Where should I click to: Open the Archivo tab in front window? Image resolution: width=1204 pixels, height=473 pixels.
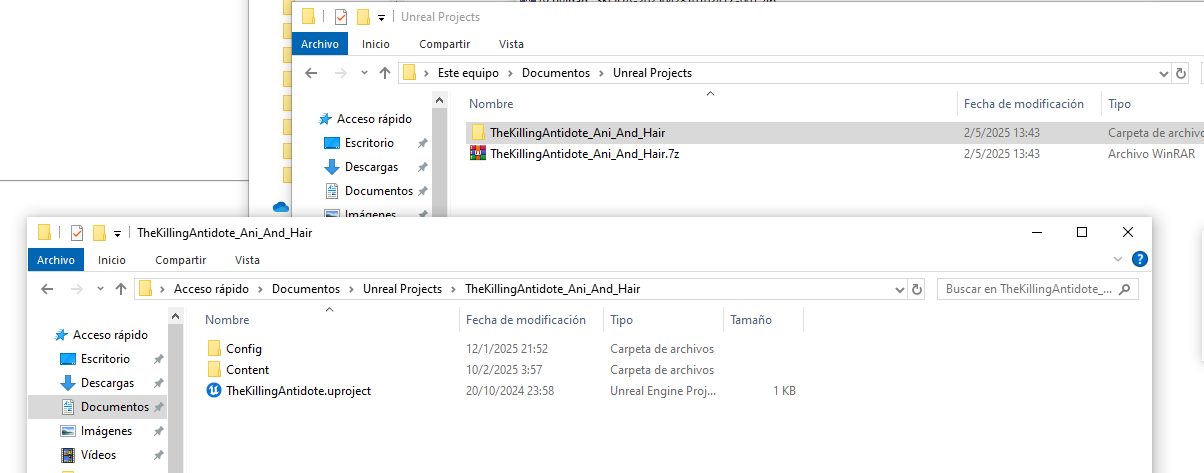pyautogui.click(x=56, y=260)
